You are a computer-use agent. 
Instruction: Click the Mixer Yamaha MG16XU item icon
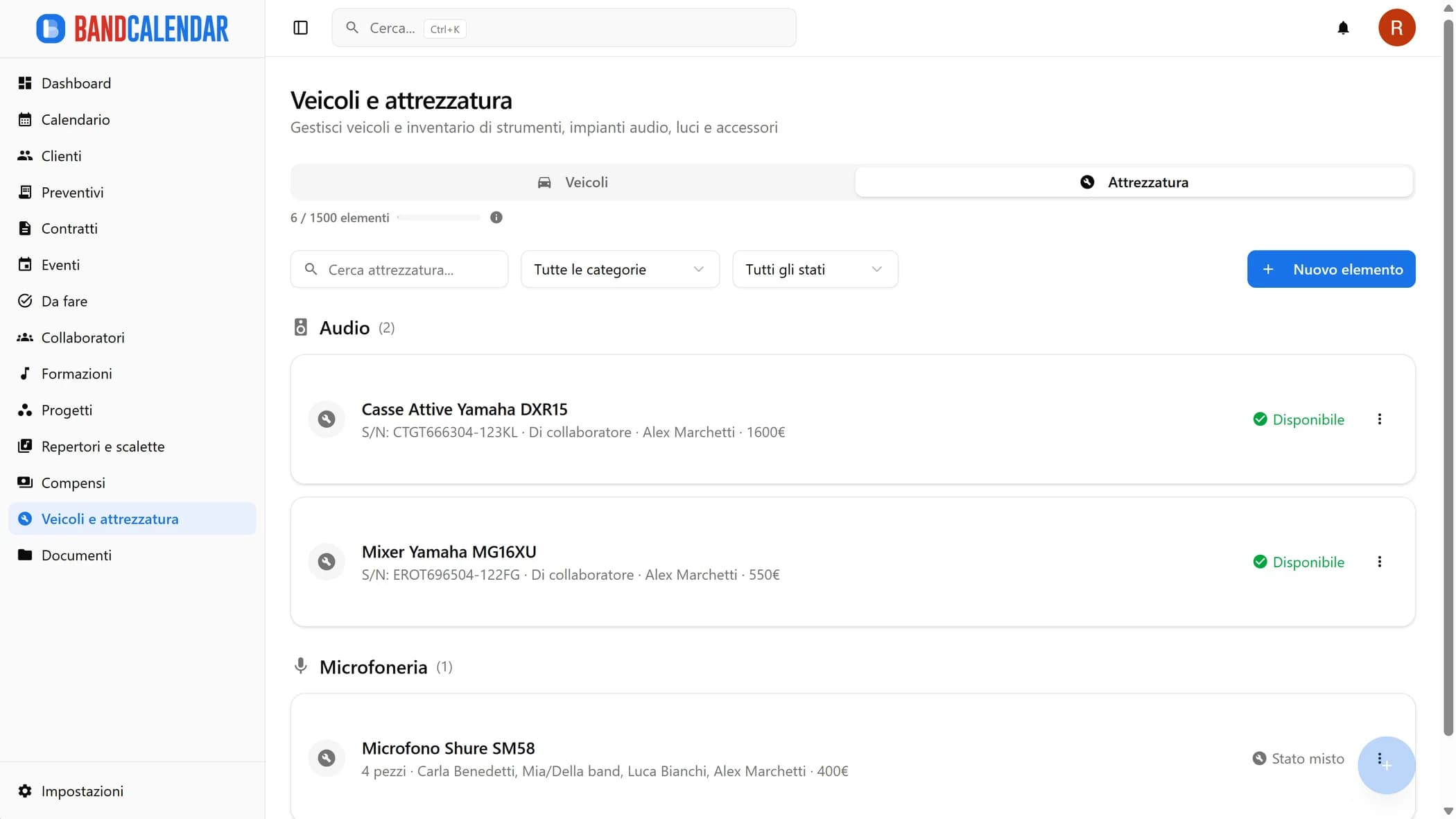tap(327, 562)
